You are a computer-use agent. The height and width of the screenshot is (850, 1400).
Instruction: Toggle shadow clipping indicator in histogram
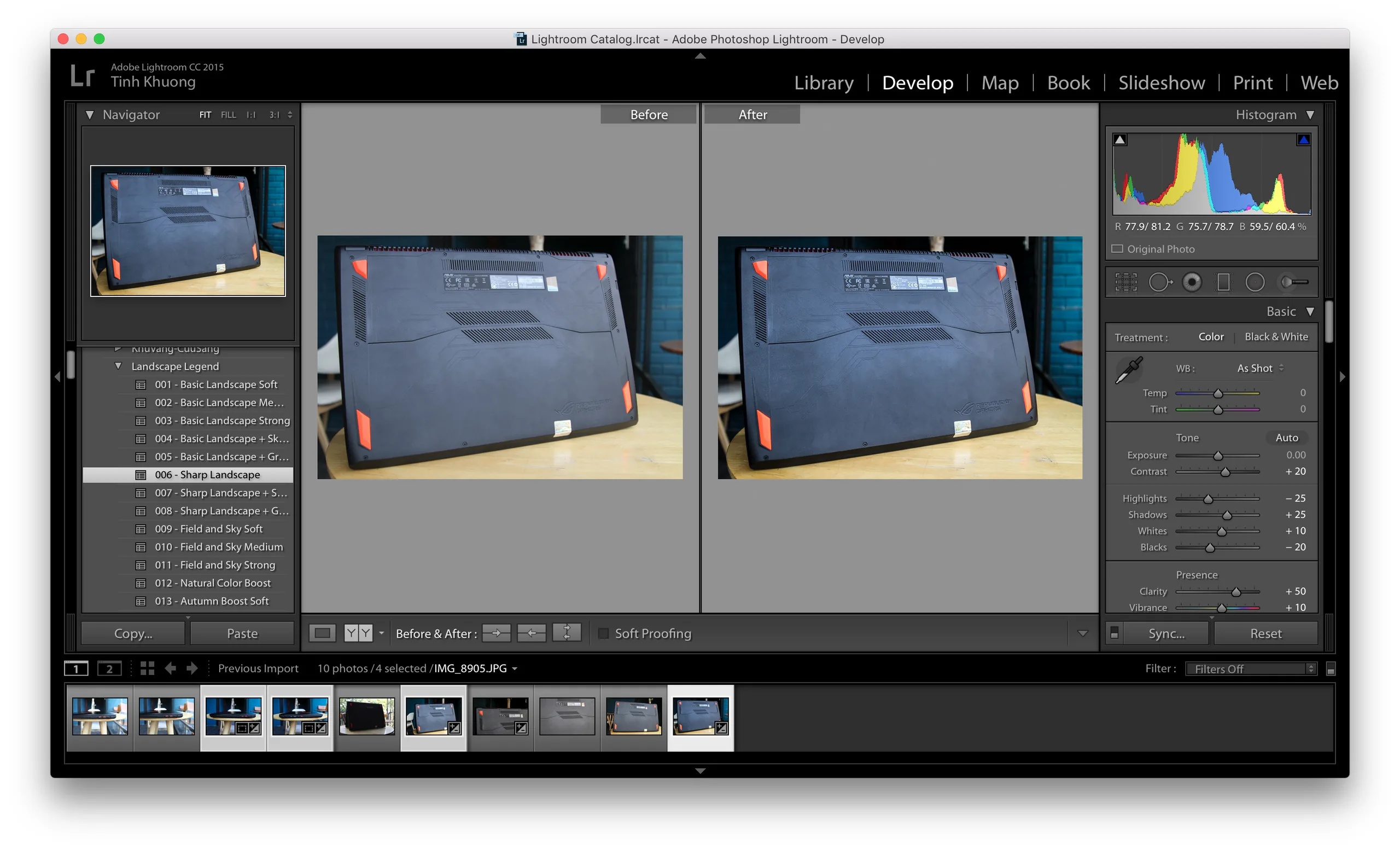[x=1120, y=140]
